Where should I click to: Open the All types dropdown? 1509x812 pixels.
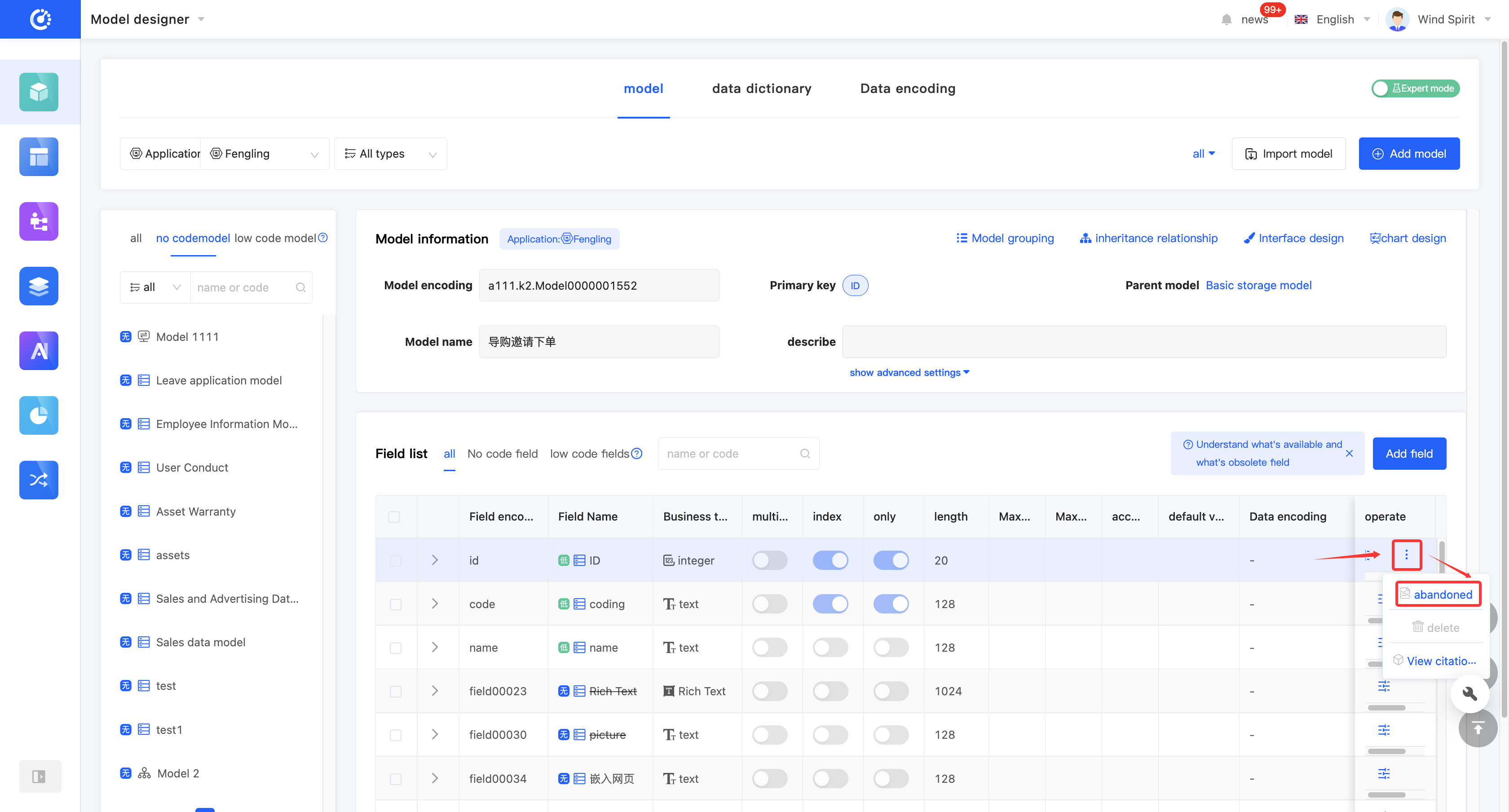click(390, 154)
